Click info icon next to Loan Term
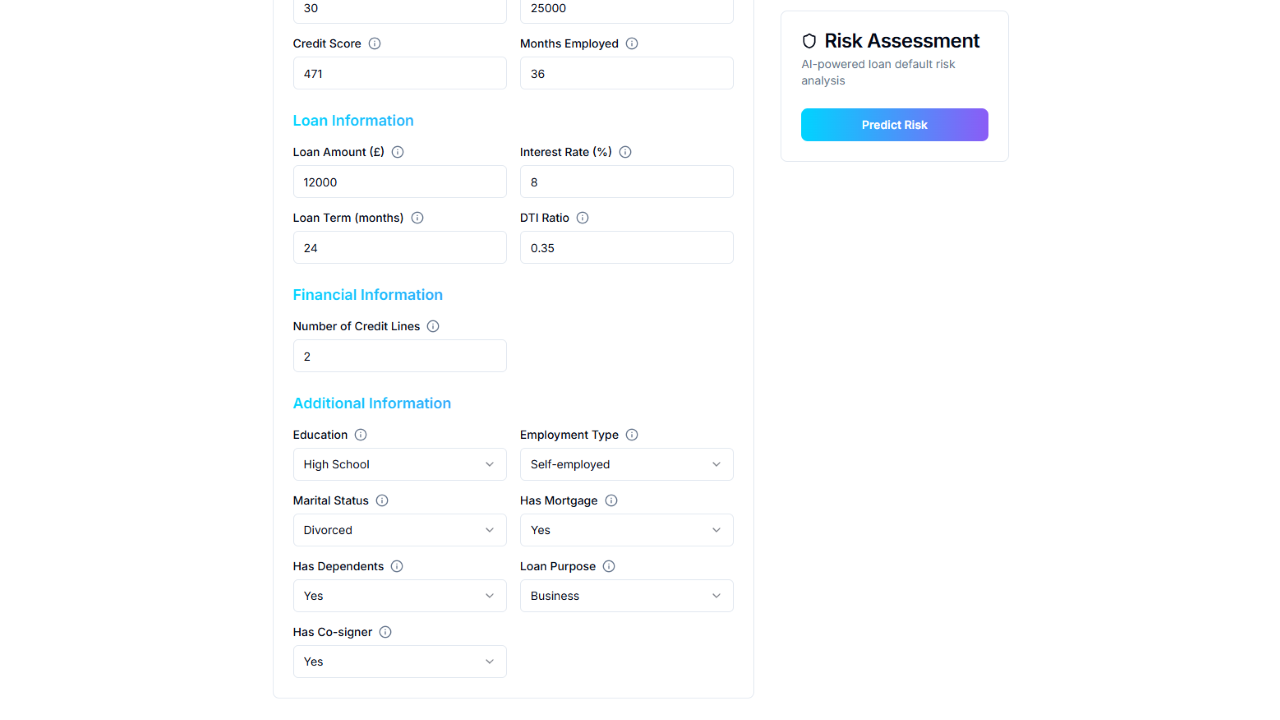This screenshot has width=1280, height=720. (x=418, y=218)
